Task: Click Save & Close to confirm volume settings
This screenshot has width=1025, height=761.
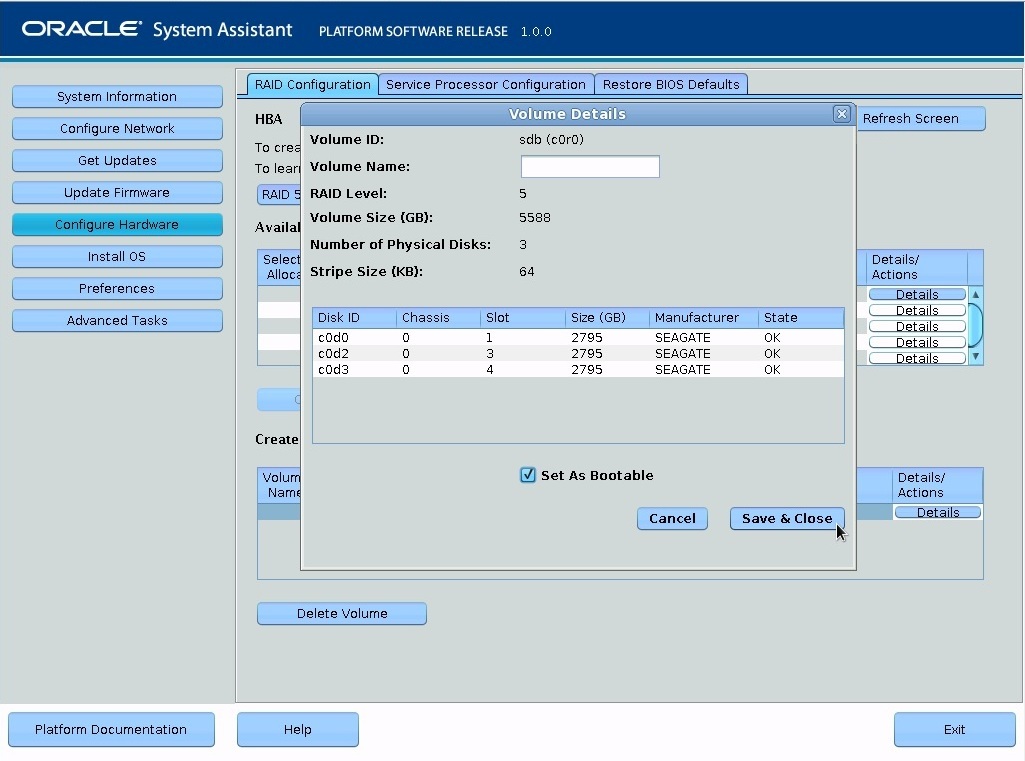Action: (x=787, y=518)
